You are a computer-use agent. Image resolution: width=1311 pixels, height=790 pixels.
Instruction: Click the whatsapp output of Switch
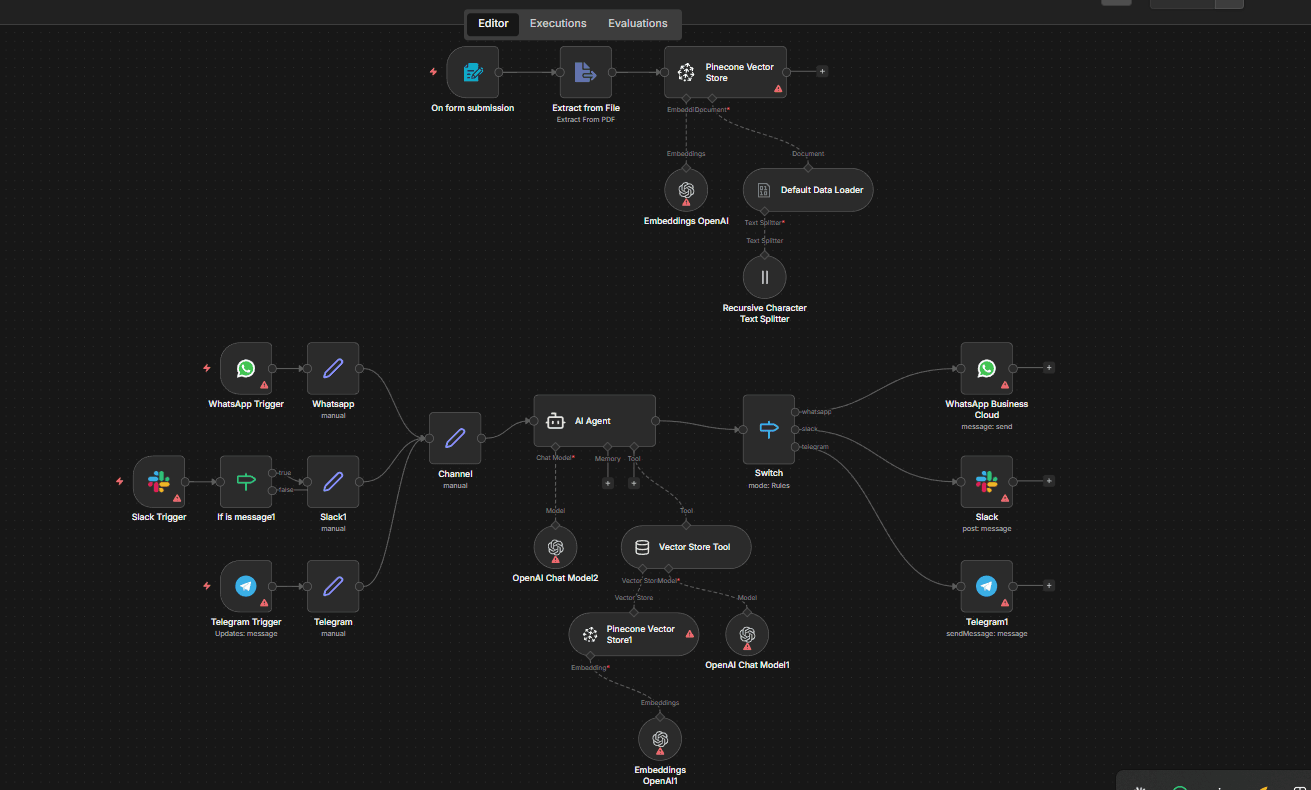pos(796,411)
